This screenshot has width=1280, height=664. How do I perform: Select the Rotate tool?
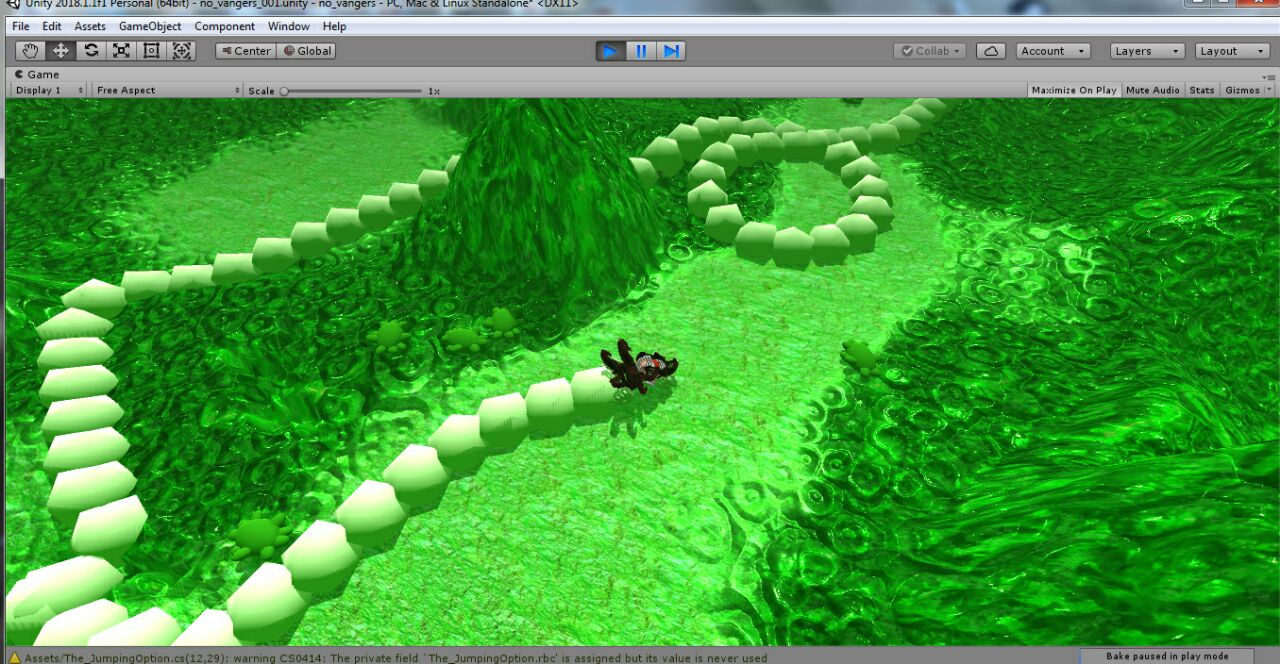click(x=91, y=51)
